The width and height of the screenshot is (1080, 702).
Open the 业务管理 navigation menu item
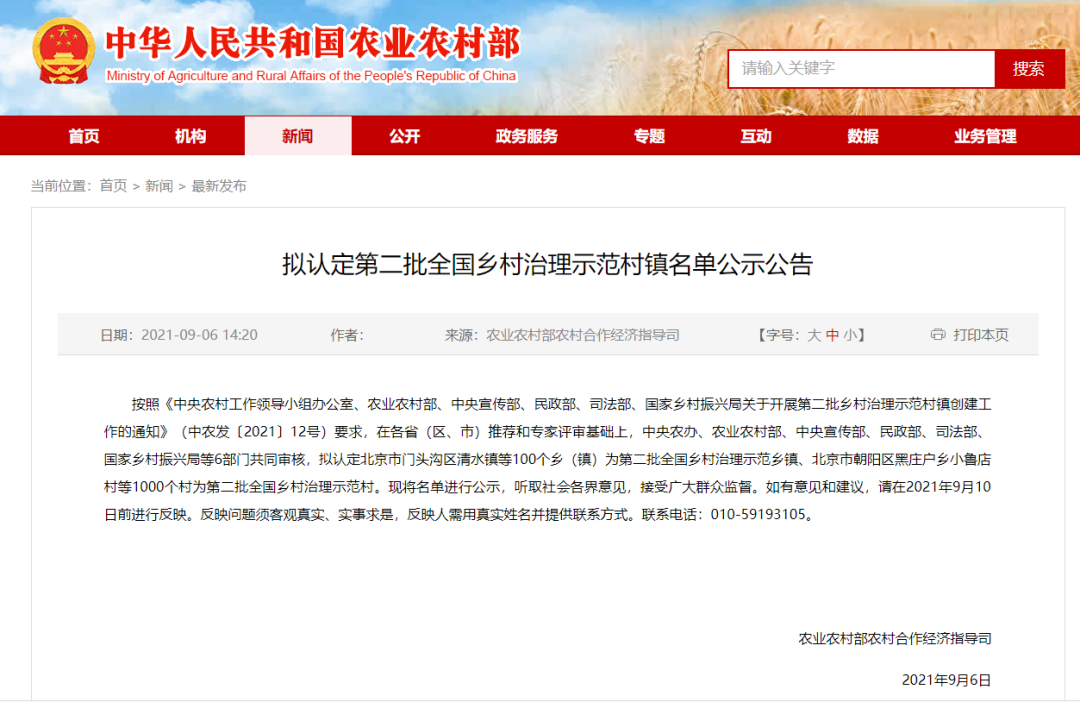(986, 136)
